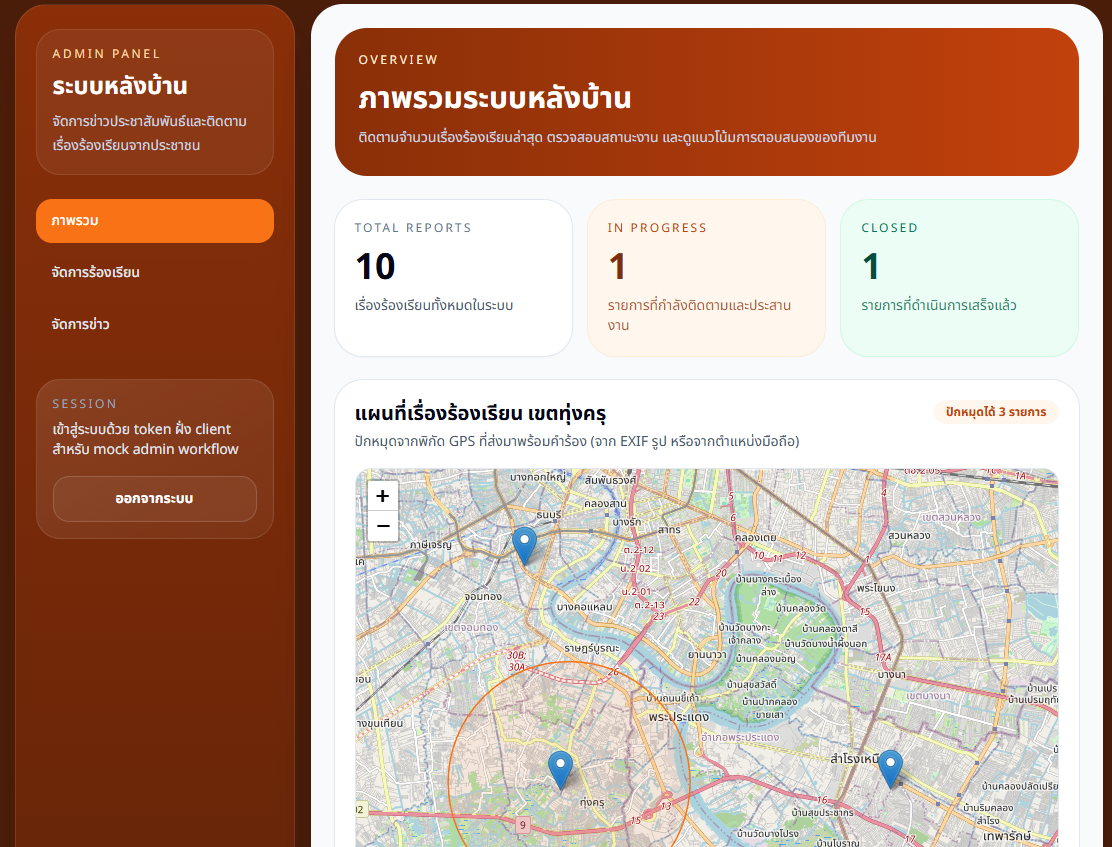Click the route 9 highway shield on map
The image size is (1112, 847).
point(523,824)
